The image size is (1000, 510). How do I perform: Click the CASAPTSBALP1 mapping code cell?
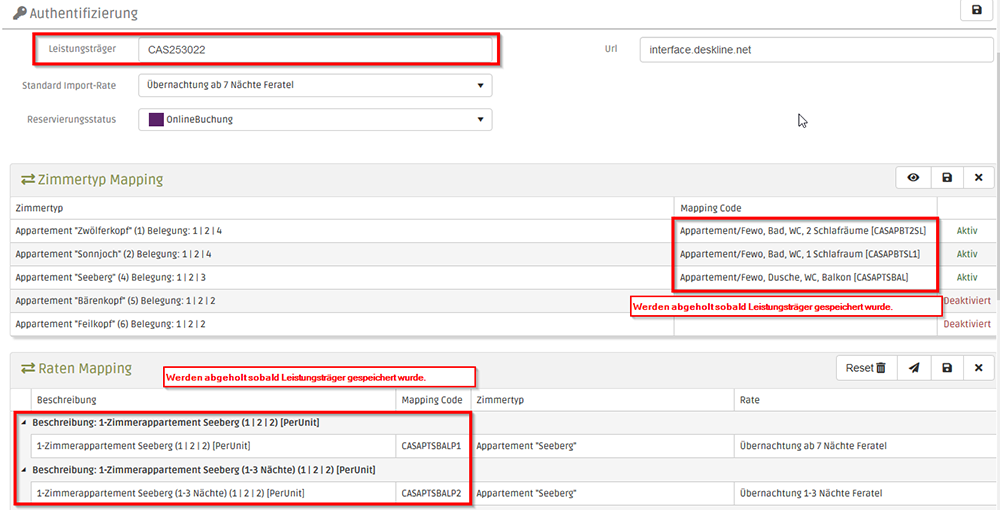click(432, 446)
